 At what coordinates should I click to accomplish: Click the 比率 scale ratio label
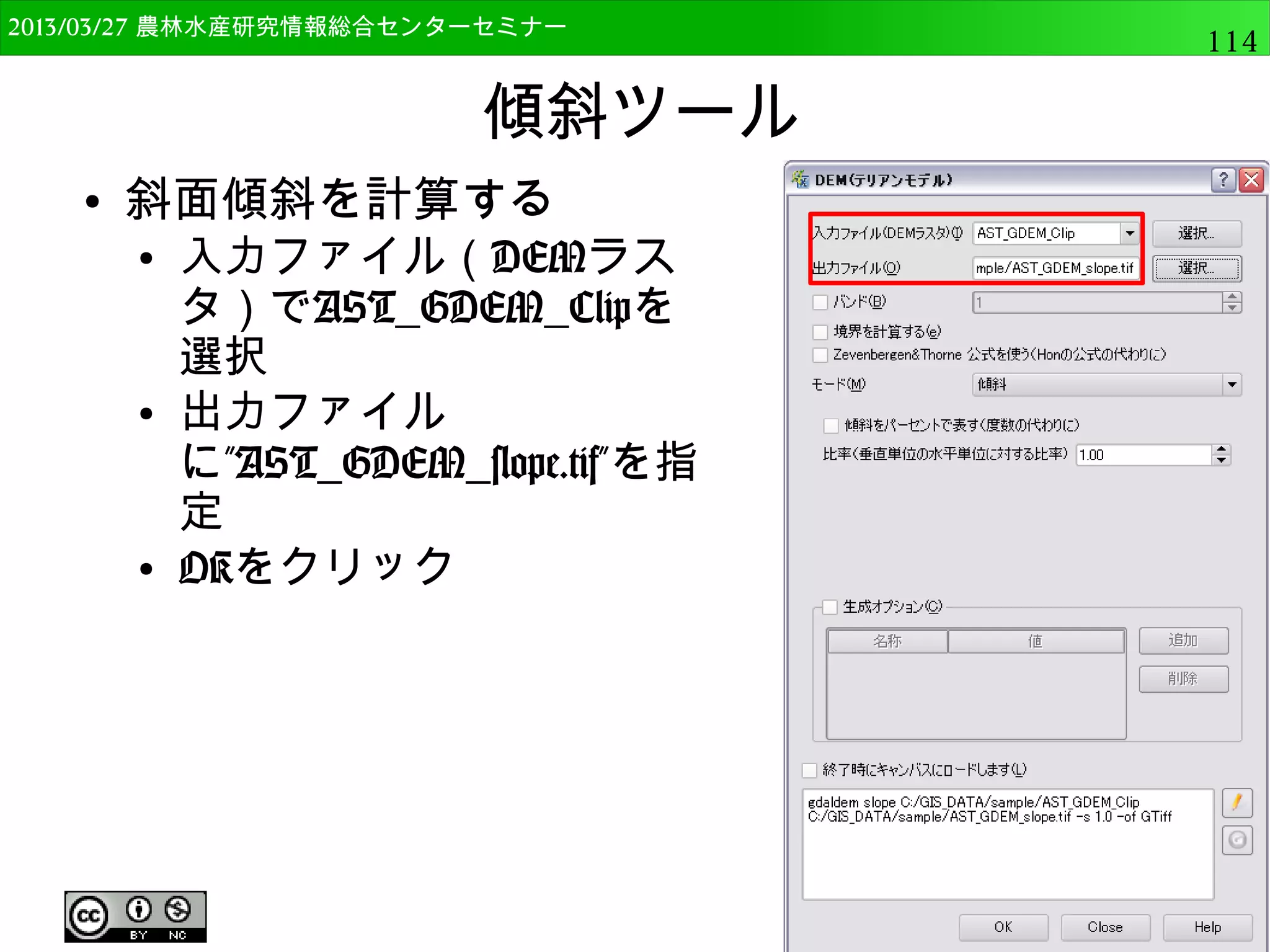point(945,455)
